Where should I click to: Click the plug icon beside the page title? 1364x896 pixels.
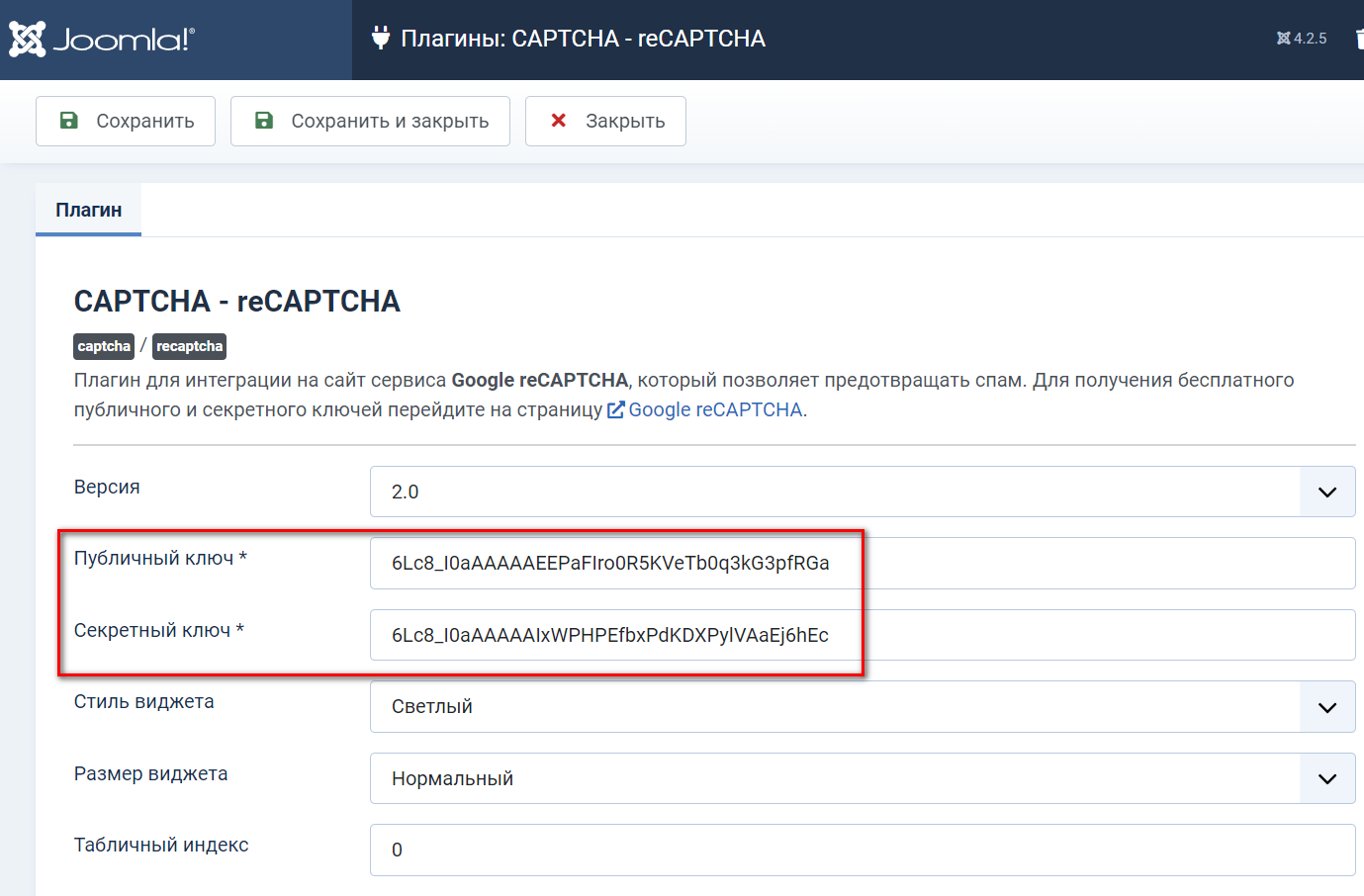[x=381, y=39]
